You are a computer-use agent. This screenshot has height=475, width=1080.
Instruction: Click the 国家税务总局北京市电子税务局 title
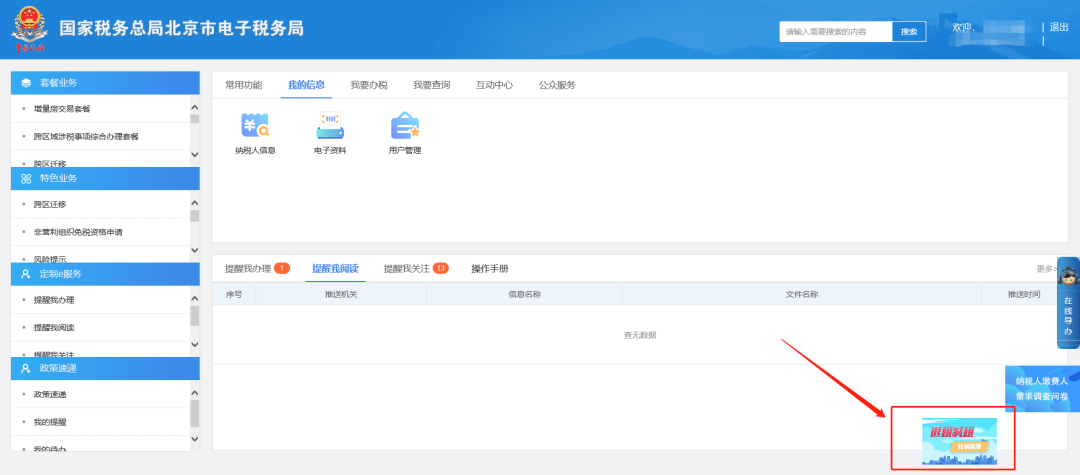(181, 28)
